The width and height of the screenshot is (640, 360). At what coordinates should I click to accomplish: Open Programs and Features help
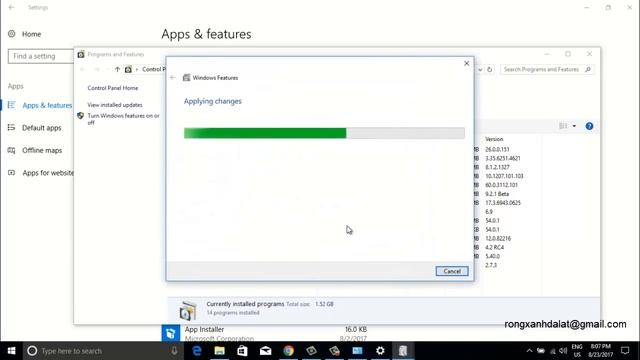coord(589,126)
